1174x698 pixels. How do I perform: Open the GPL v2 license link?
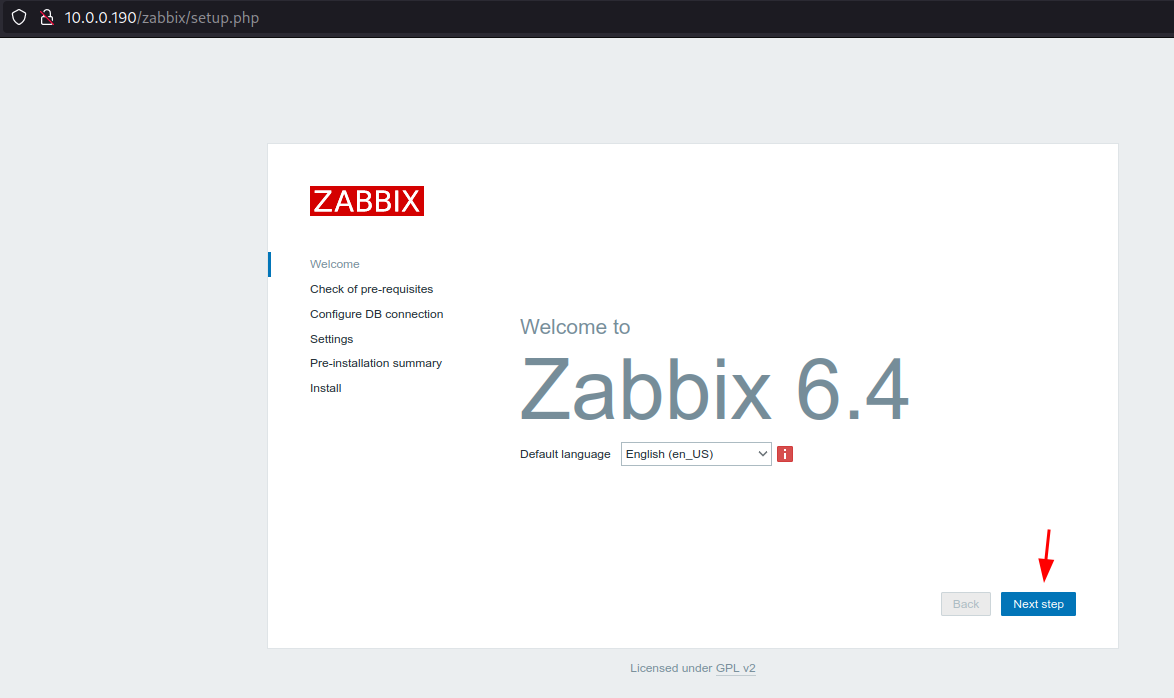click(x=735, y=668)
